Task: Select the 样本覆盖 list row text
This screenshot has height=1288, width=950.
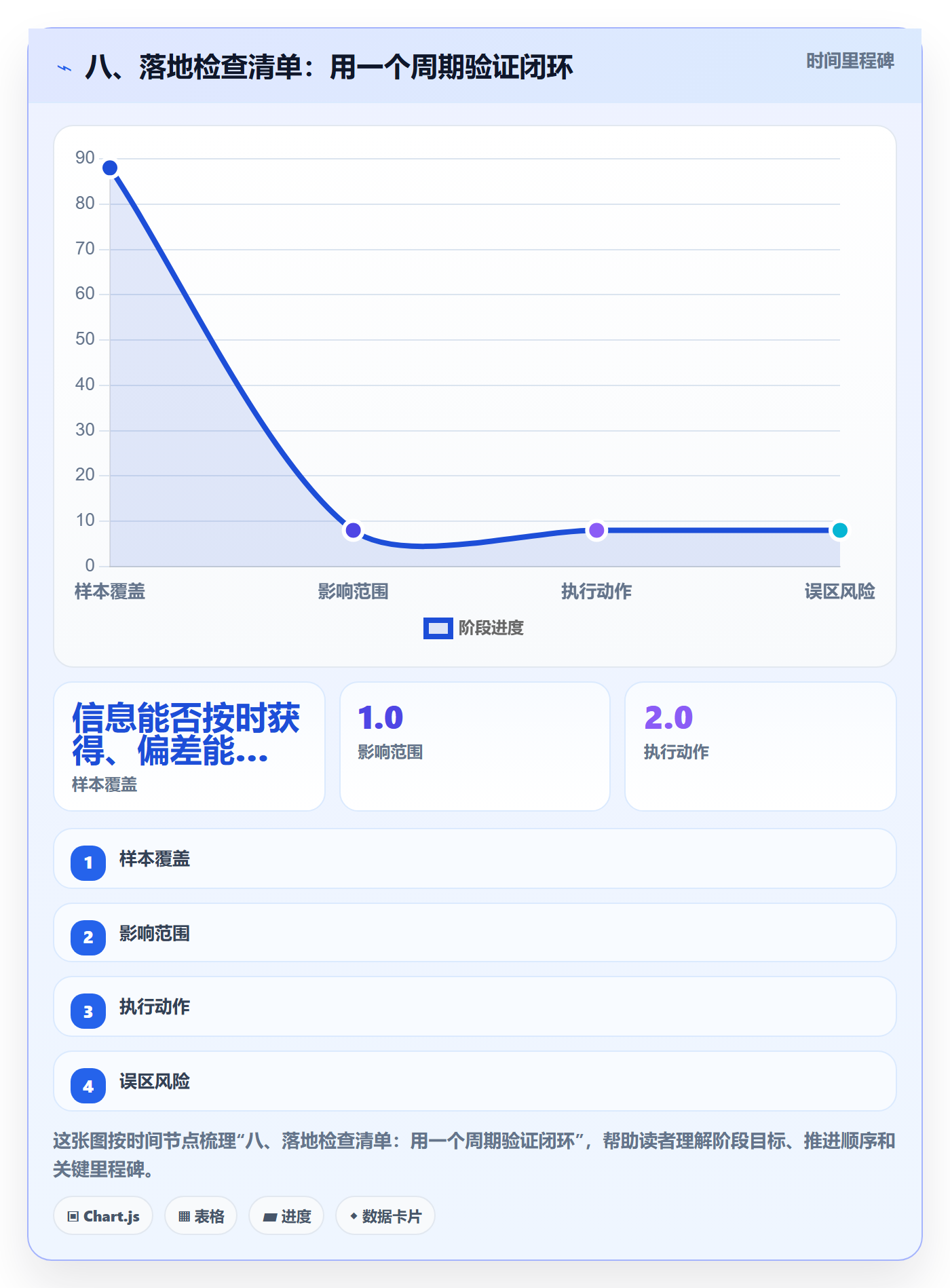Action: pyautogui.click(x=155, y=859)
